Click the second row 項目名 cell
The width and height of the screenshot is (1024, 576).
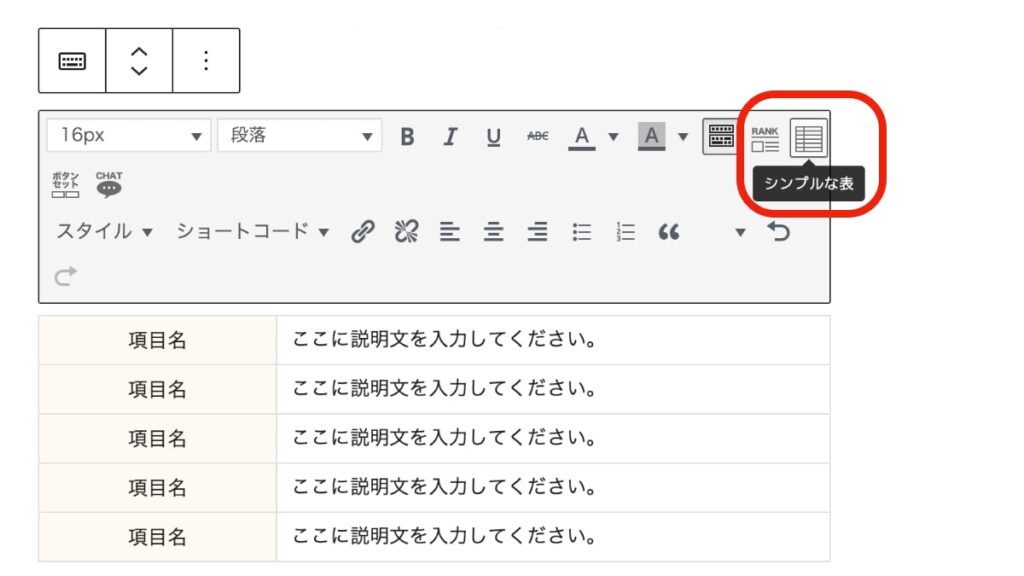pos(157,389)
